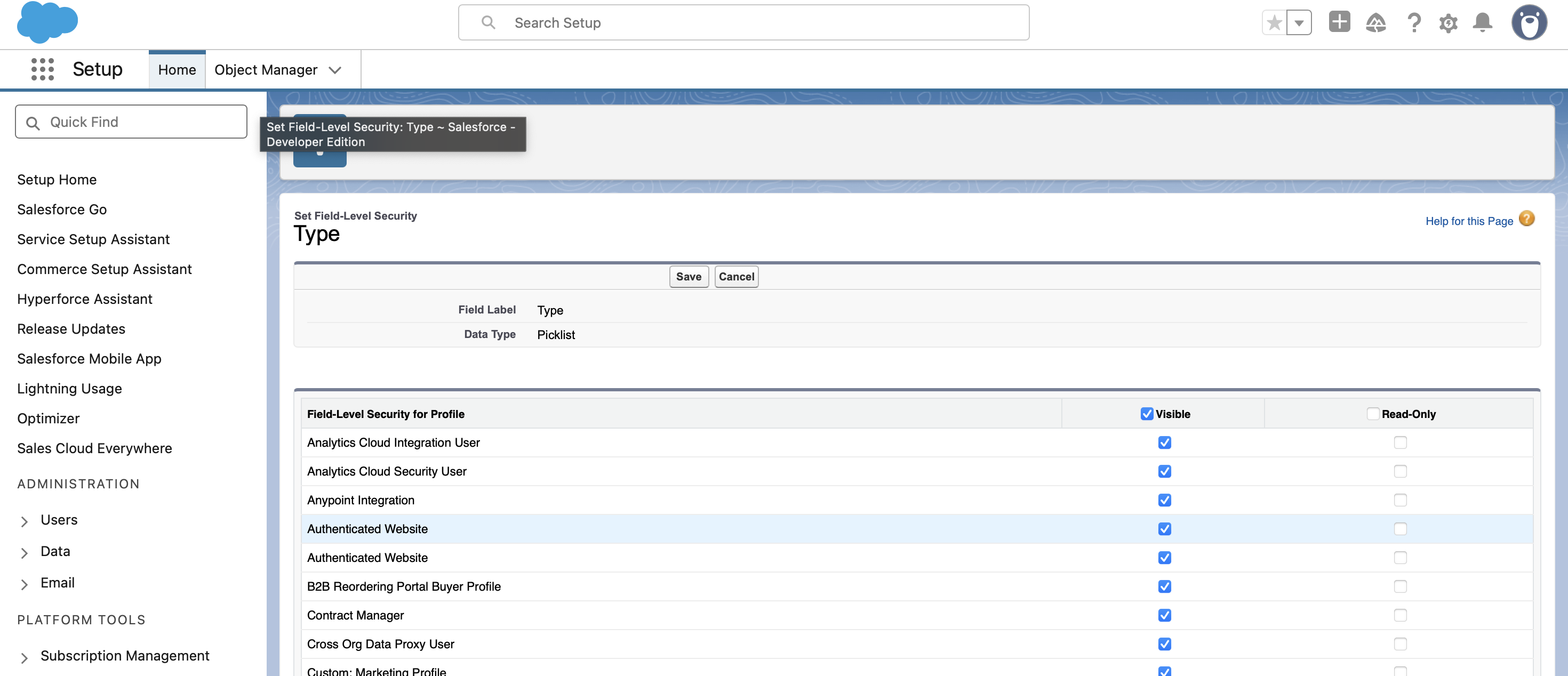
Task: Click inside the Quick Find box
Action: point(130,122)
